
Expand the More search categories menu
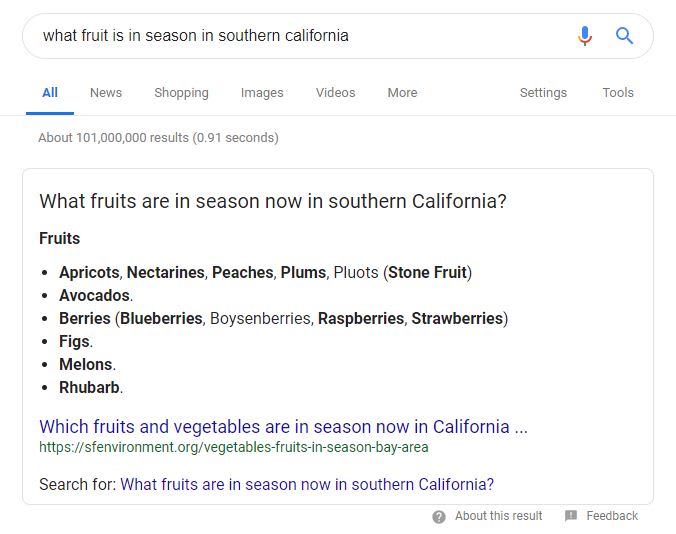[402, 93]
